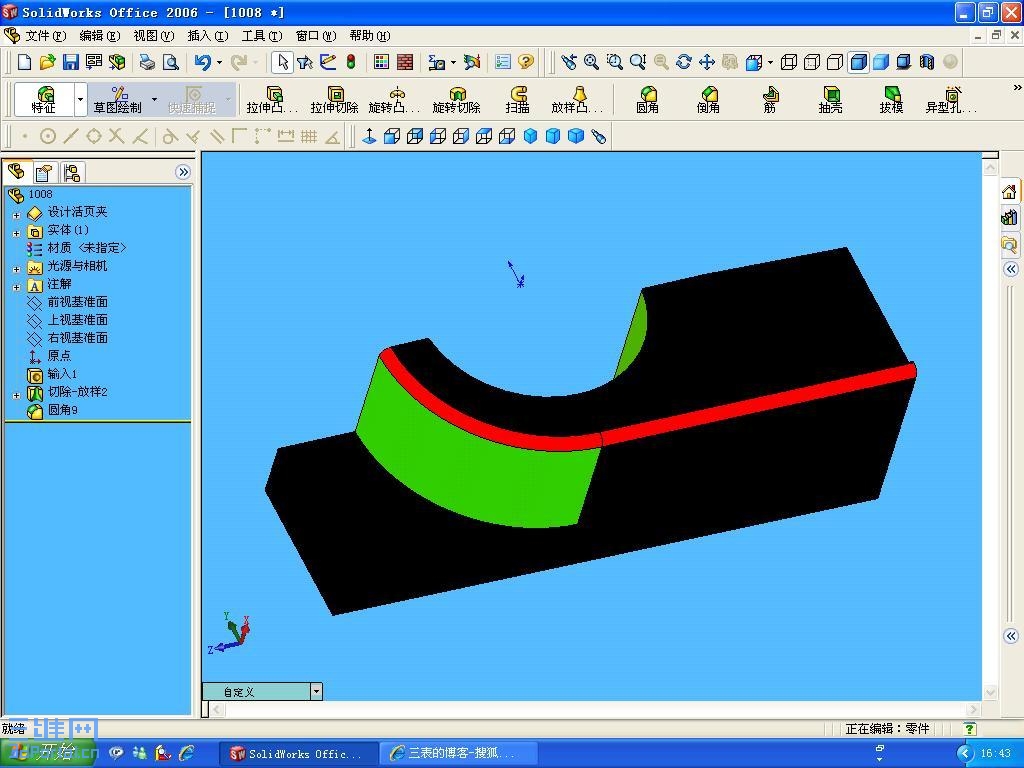Open the 视图(V) menu

(x=153, y=36)
